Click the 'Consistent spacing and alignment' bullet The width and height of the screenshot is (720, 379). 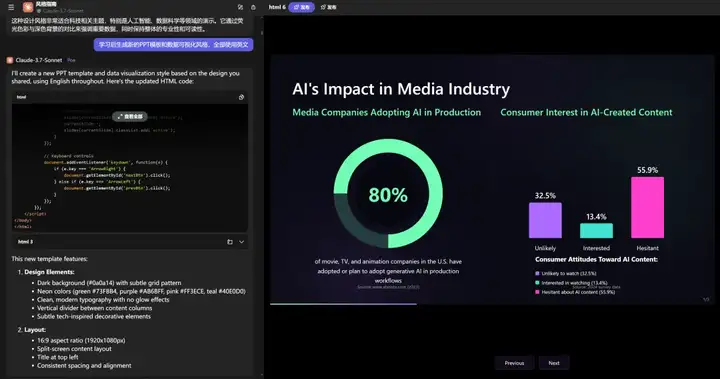click(x=84, y=366)
